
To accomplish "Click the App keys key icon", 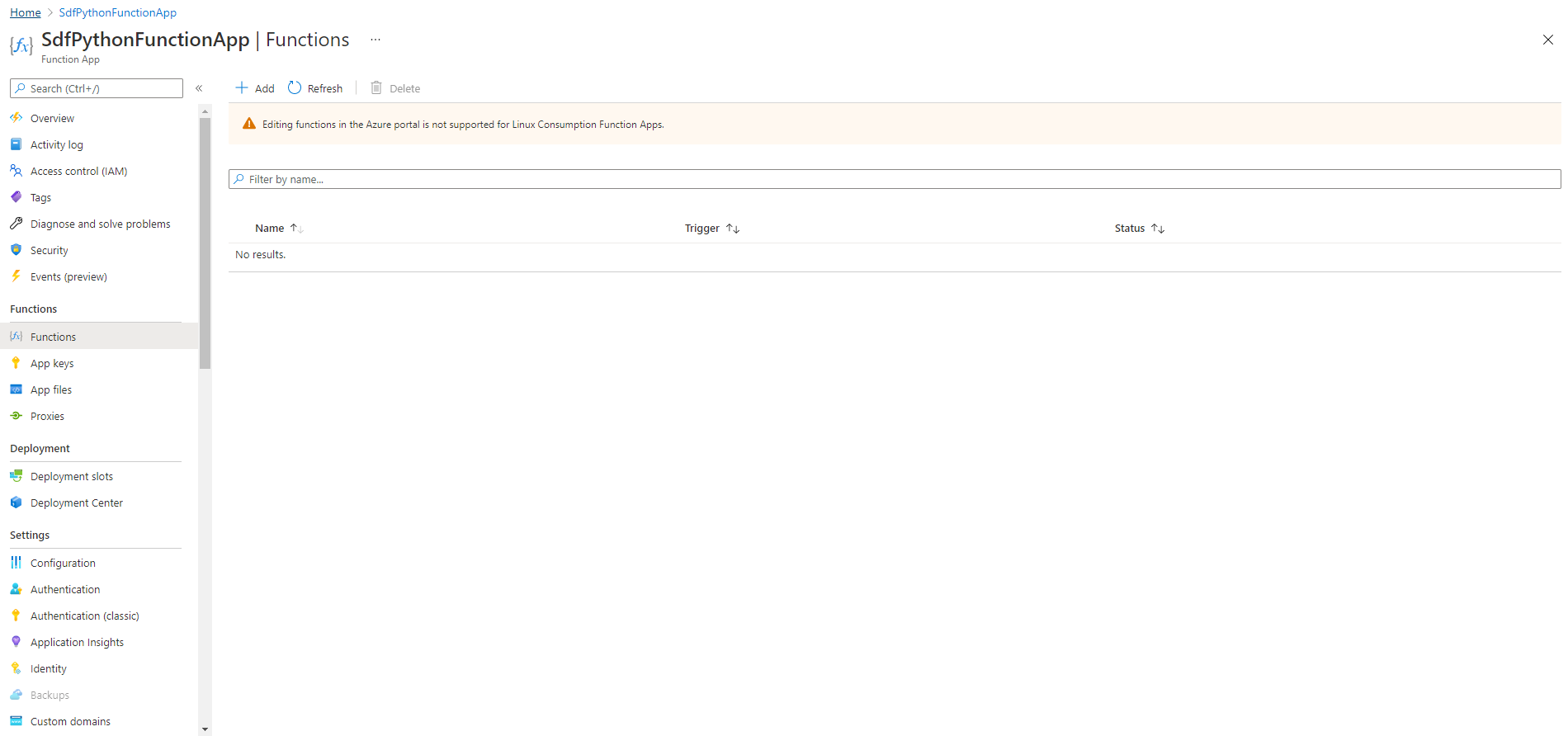I will [x=16, y=363].
